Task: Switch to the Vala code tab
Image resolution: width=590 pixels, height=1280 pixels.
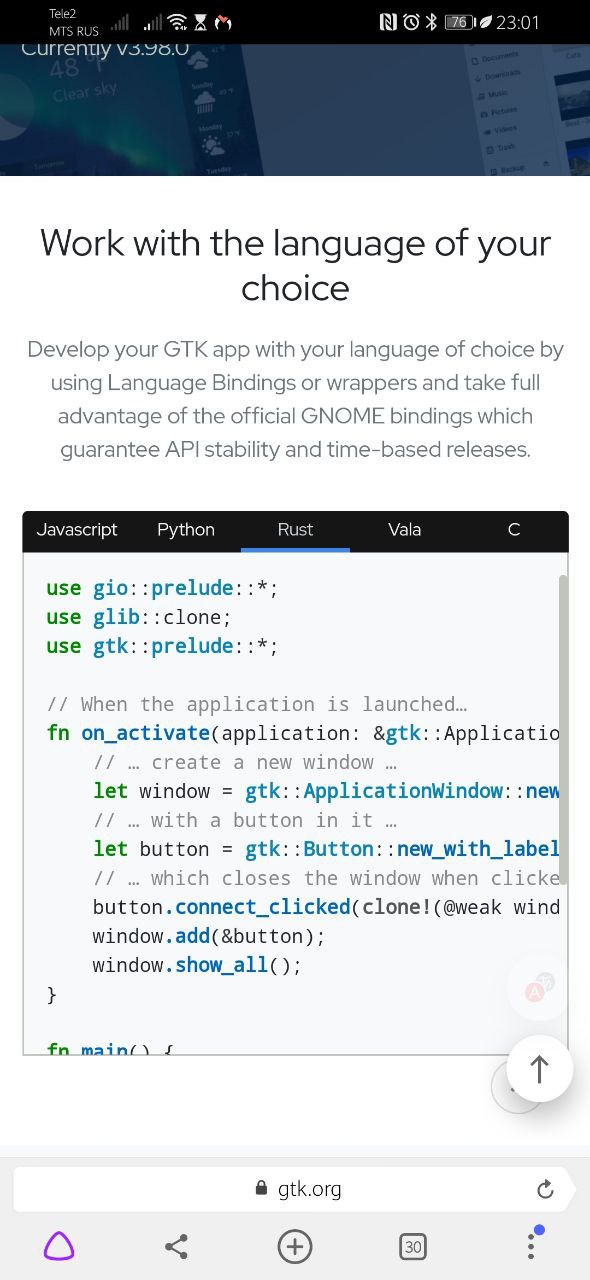Action: coord(404,530)
